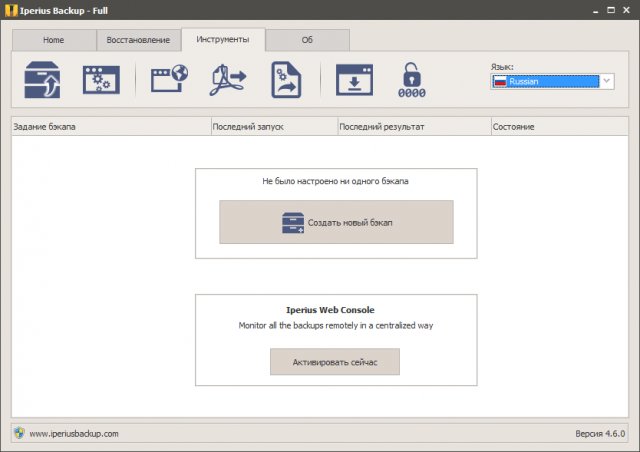Click the web globe window toolbar icon
This screenshot has height=452, width=640.
point(169,80)
